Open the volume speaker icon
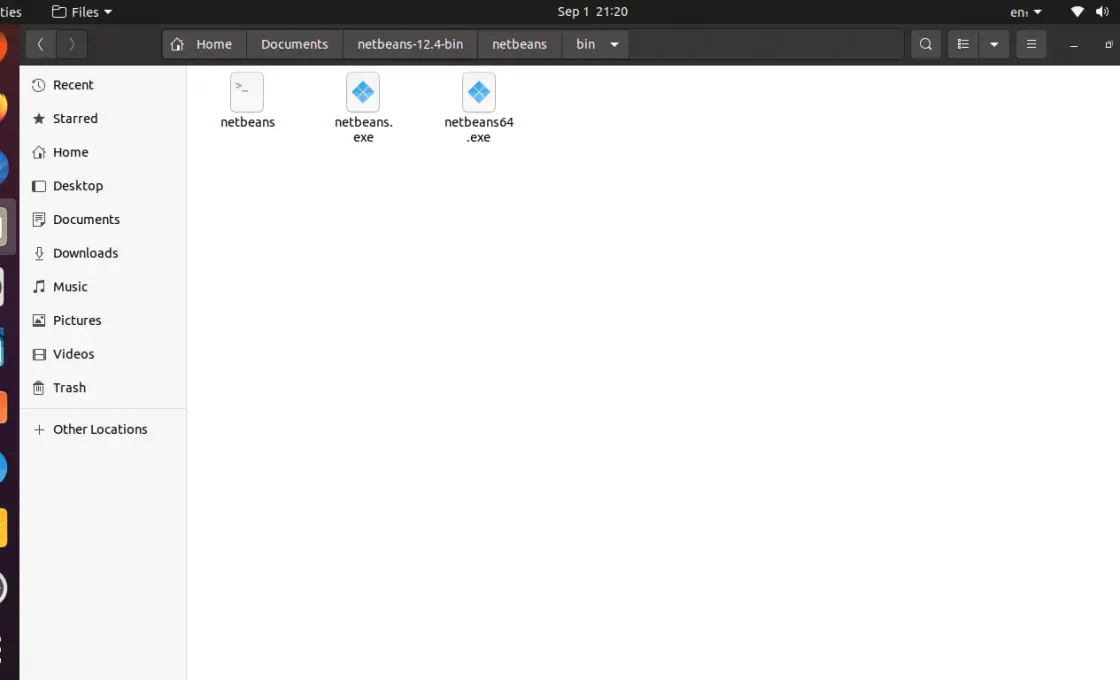1120x680 pixels. click(1102, 11)
